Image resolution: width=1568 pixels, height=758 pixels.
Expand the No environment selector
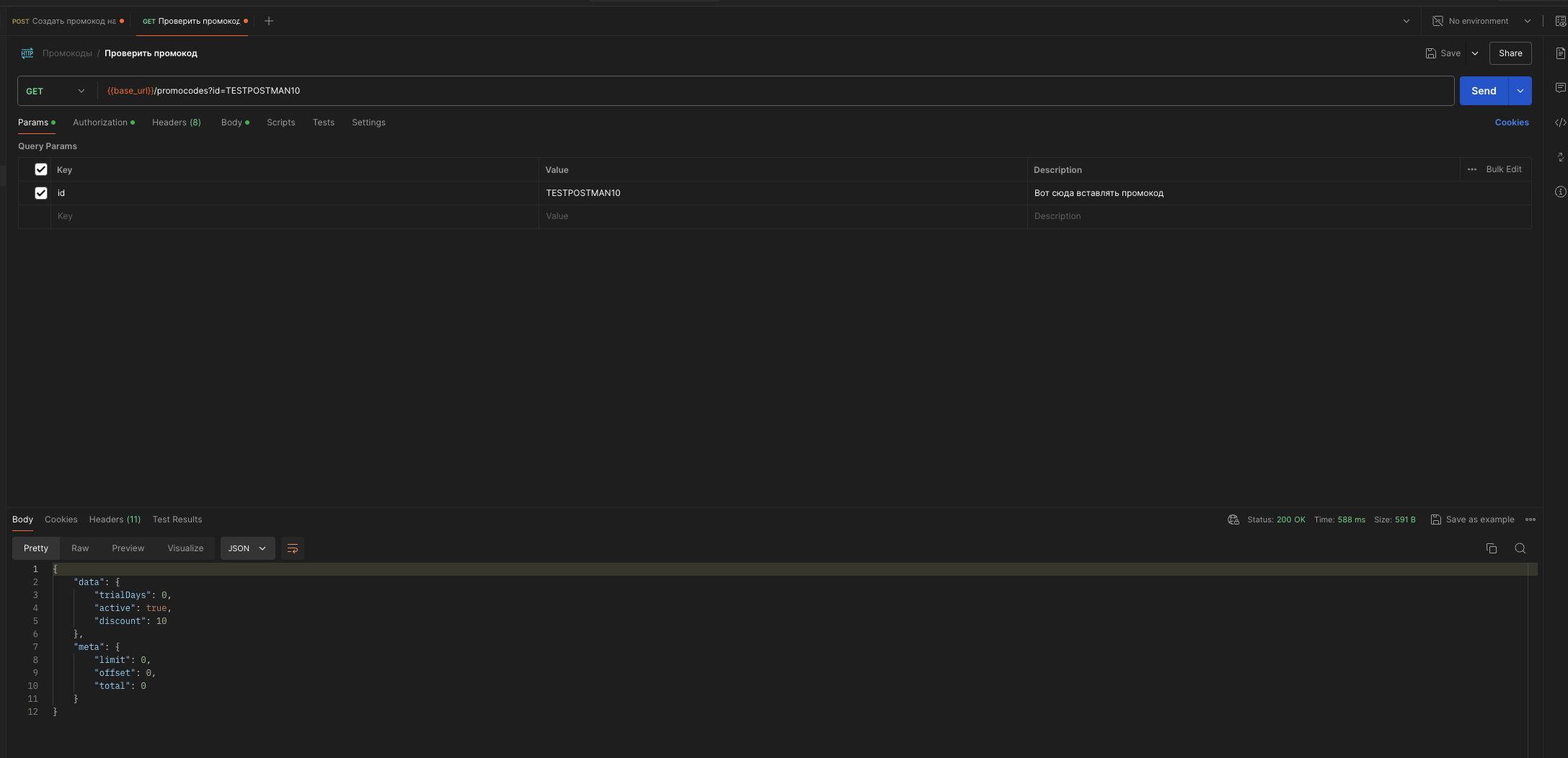point(1481,21)
